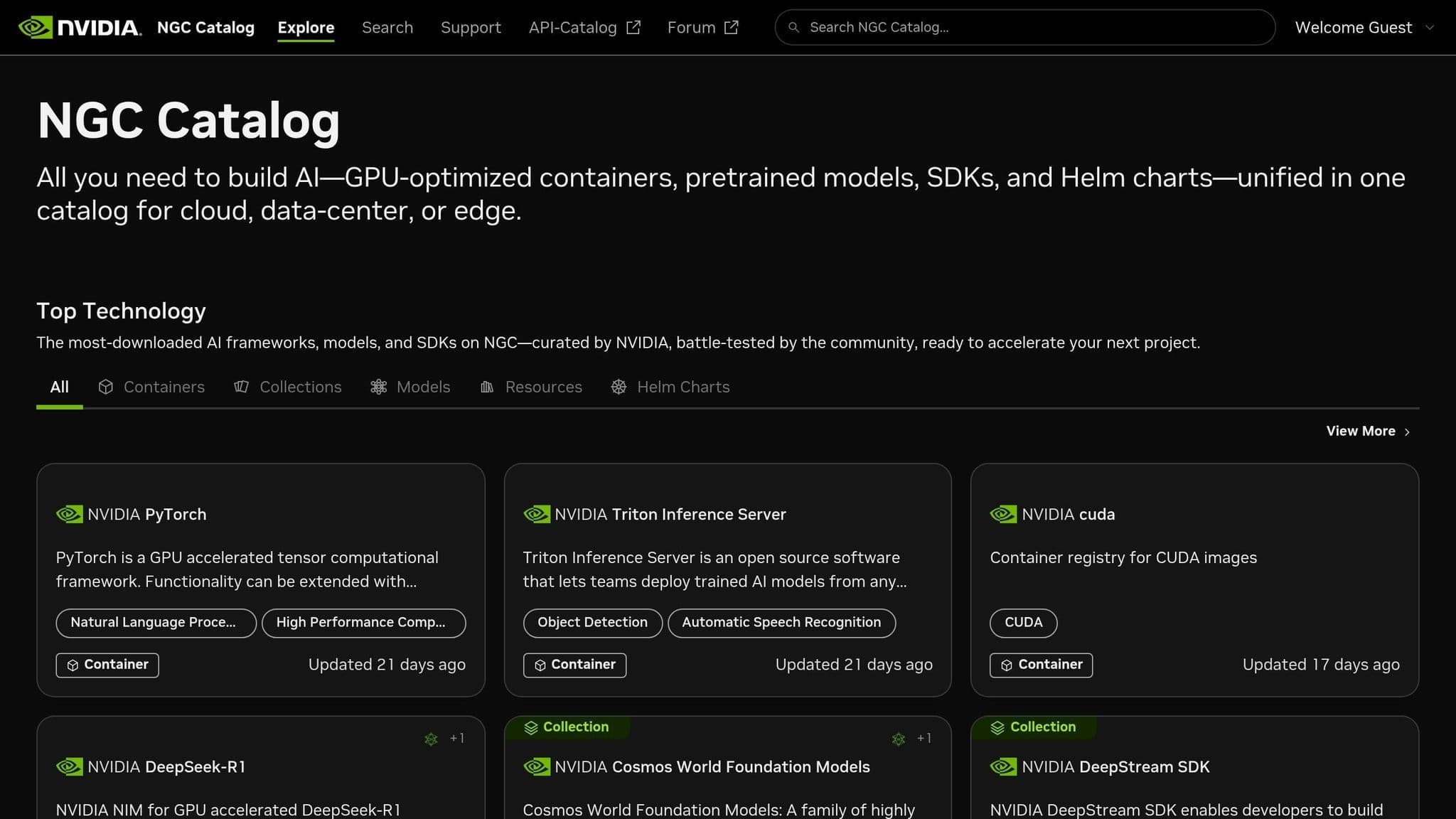Select Natural Language Processing tag on PyTorch
The width and height of the screenshot is (1456, 819).
click(156, 623)
